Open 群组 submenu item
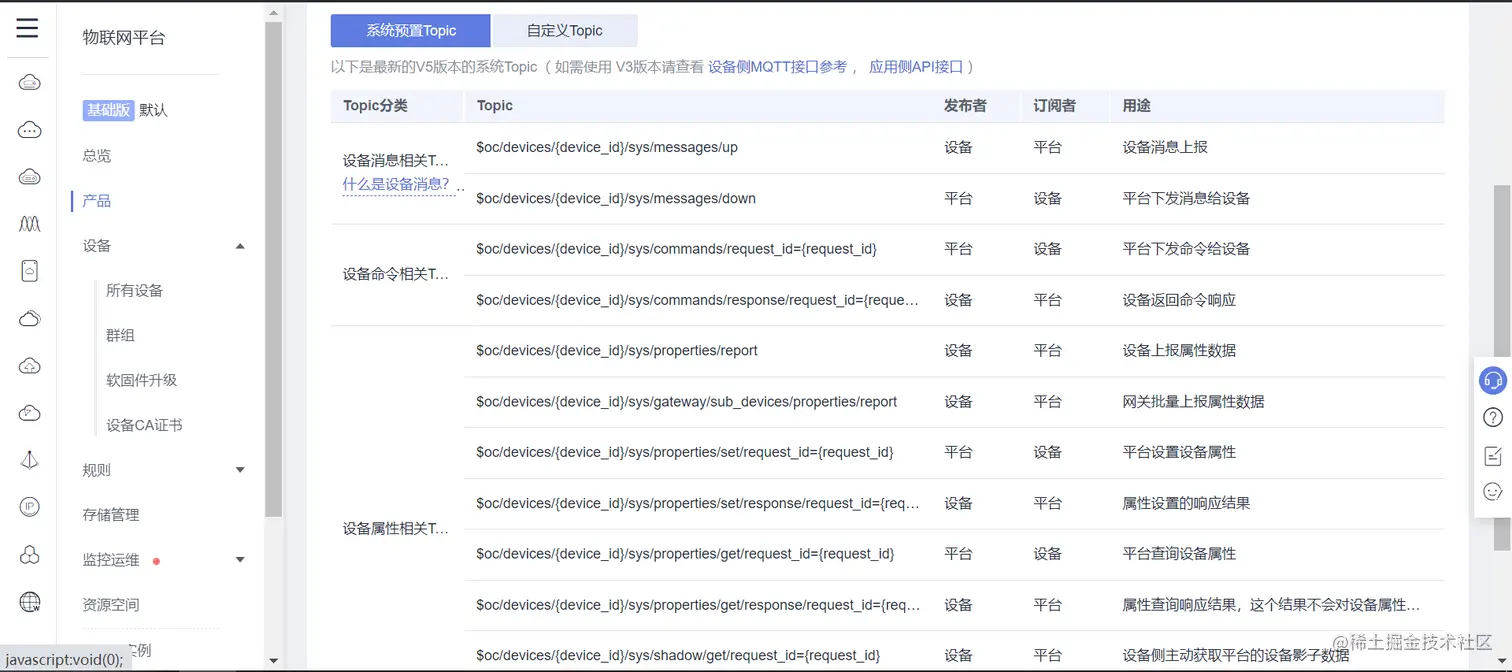The width and height of the screenshot is (1512, 672). [x=120, y=336]
